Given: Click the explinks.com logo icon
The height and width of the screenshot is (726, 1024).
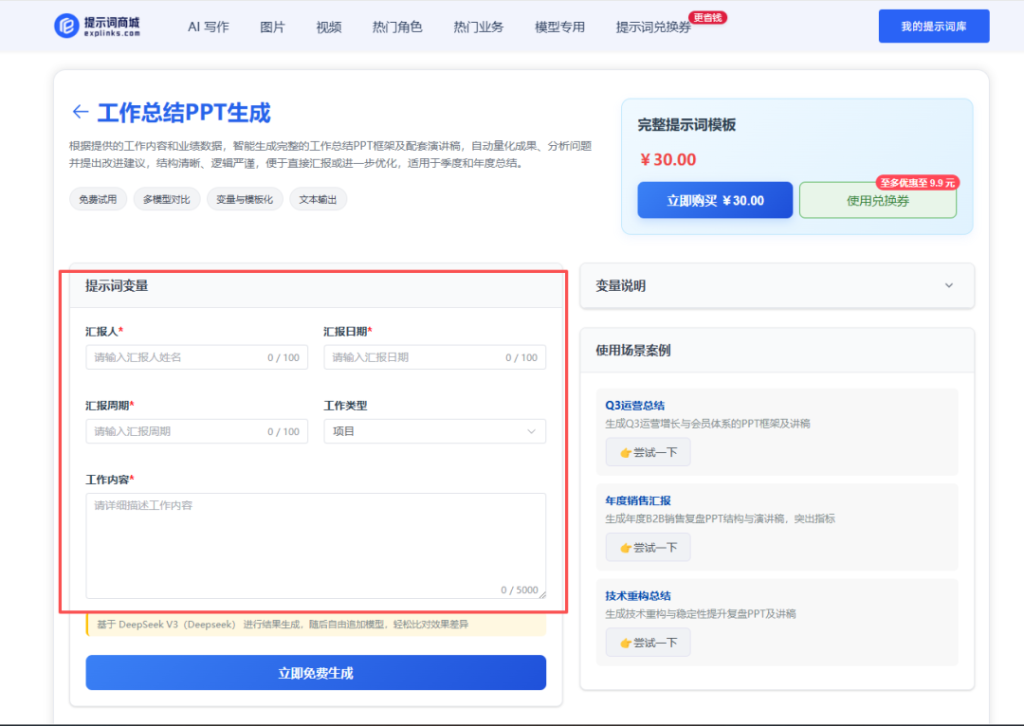Looking at the screenshot, I should tap(66, 26).
